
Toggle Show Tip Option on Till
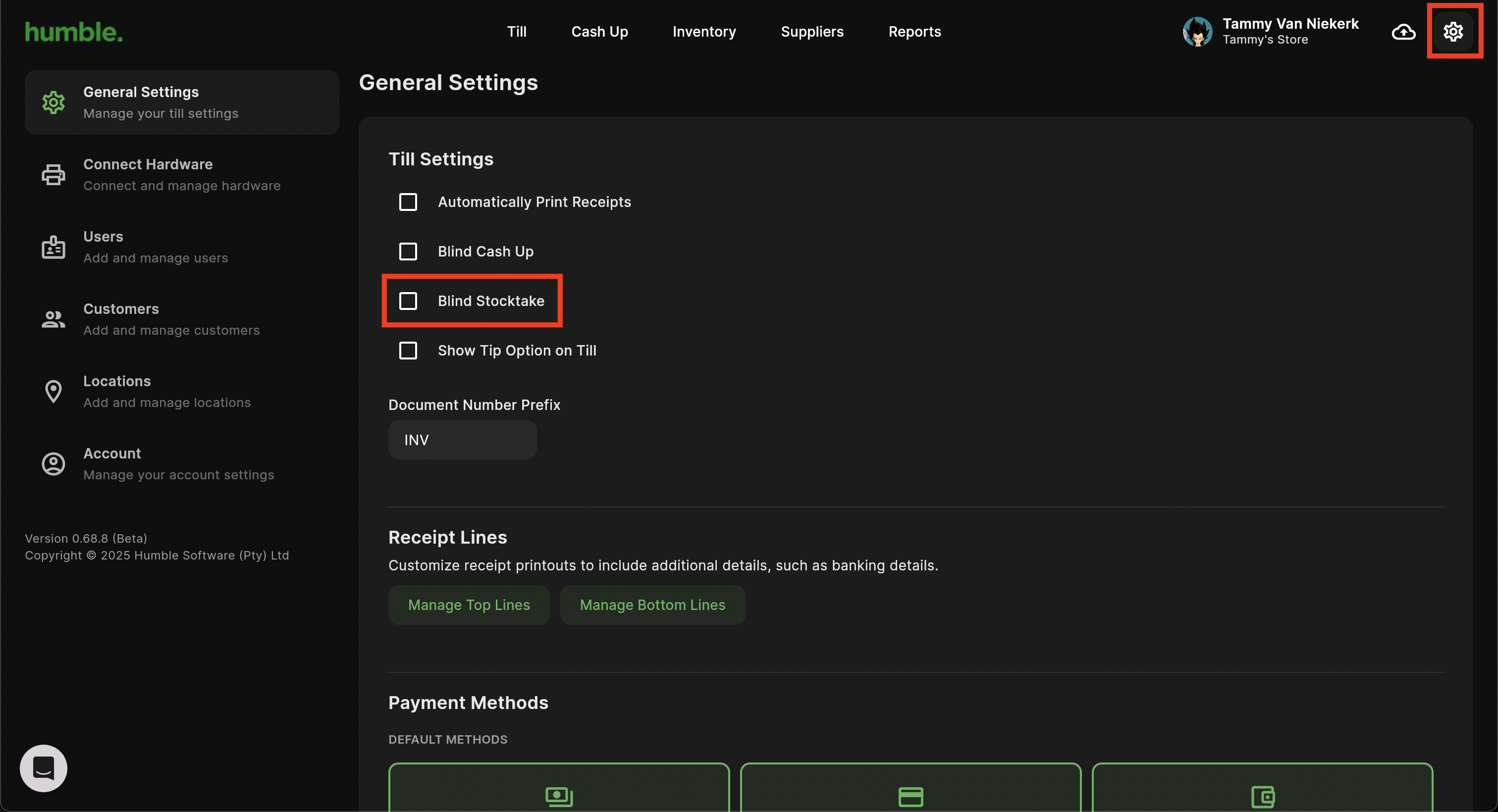click(x=408, y=351)
